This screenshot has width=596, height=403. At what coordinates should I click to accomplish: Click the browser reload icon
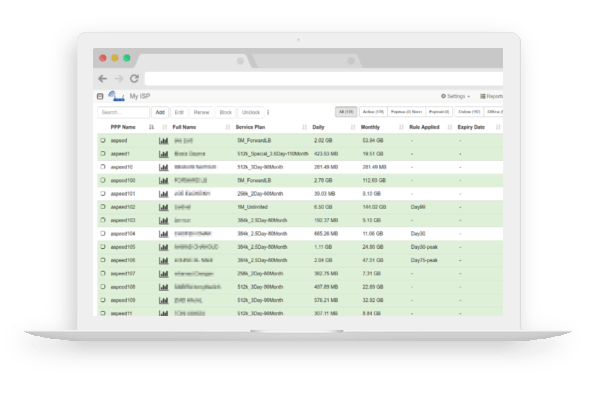pos(134,78)
